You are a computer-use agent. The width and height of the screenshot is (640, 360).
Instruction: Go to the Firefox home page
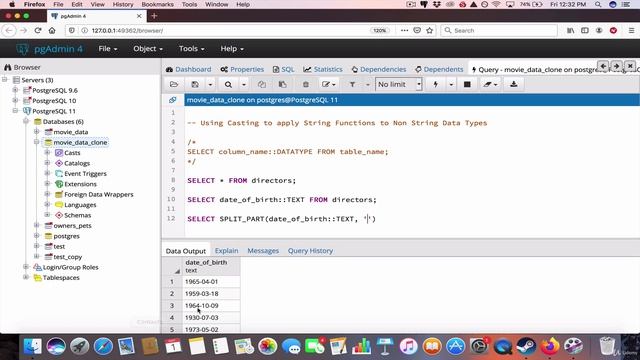(52, 31)
